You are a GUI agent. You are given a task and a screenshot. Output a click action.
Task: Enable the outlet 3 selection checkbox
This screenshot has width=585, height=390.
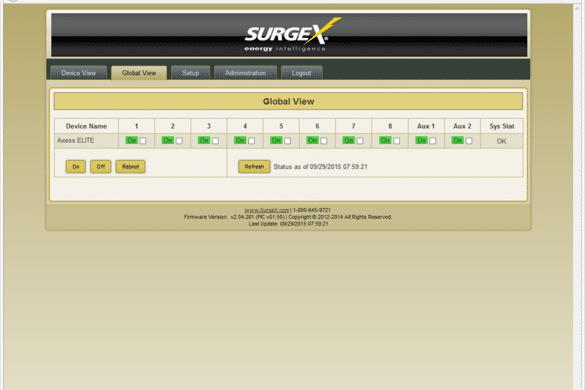tap(215, 141)
